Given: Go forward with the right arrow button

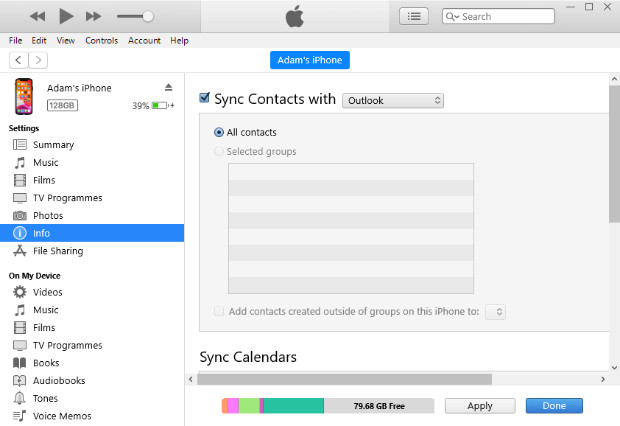Looking at the screenshot, I should 38,60.
